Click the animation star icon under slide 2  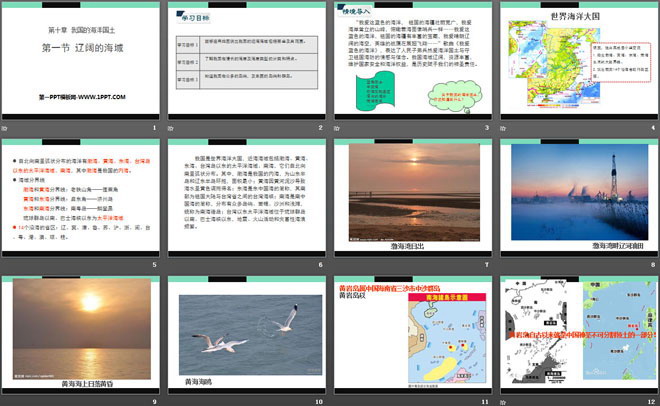click(170, 128)
